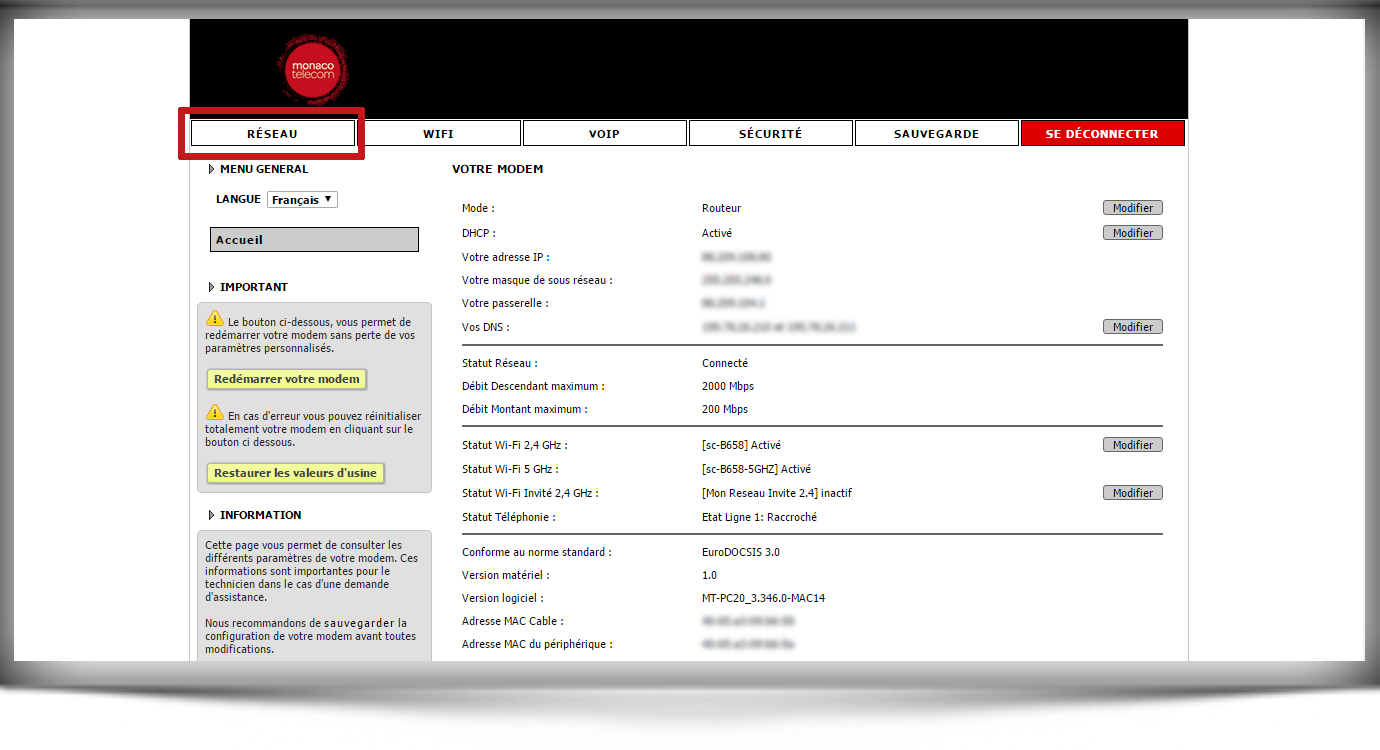Click 'Activé' value beside DHCP
Screen dimensions: 1380x750
(718, 232)
